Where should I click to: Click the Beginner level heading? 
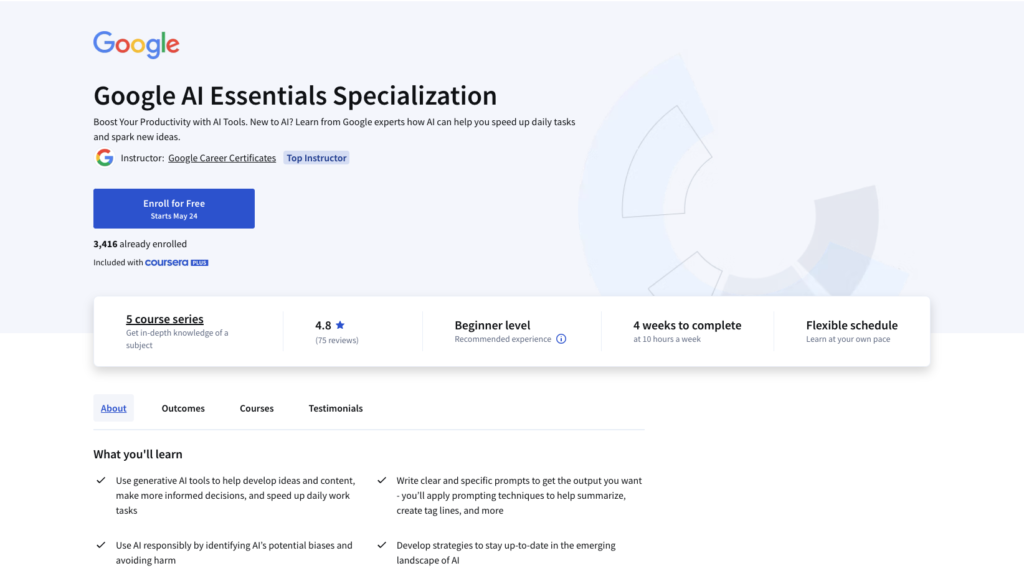pyautogui.click(x=492, y=325)
